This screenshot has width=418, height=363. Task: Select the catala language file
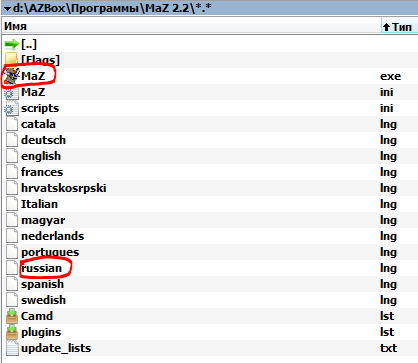38,124
